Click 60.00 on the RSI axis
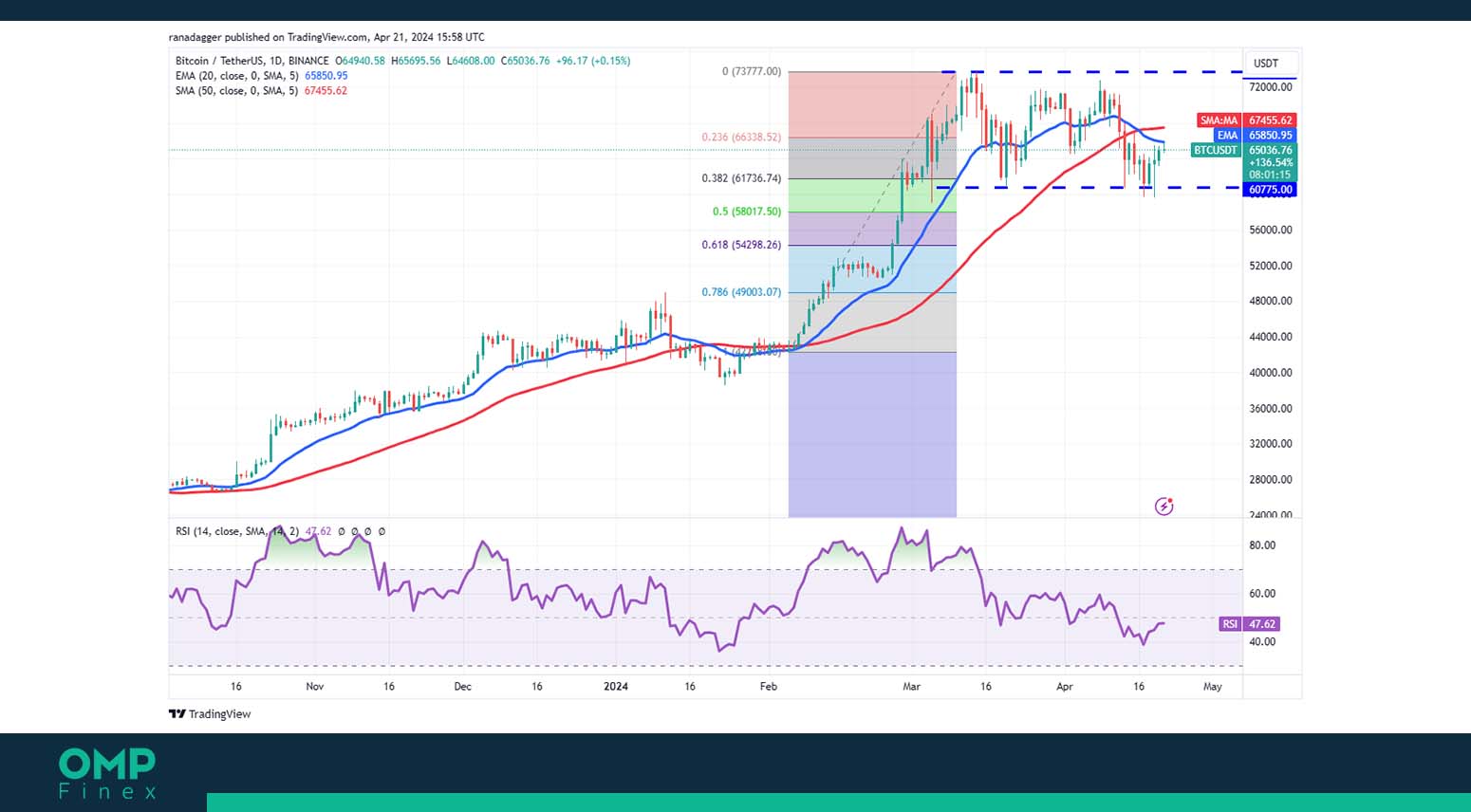 coord(1262,594)
